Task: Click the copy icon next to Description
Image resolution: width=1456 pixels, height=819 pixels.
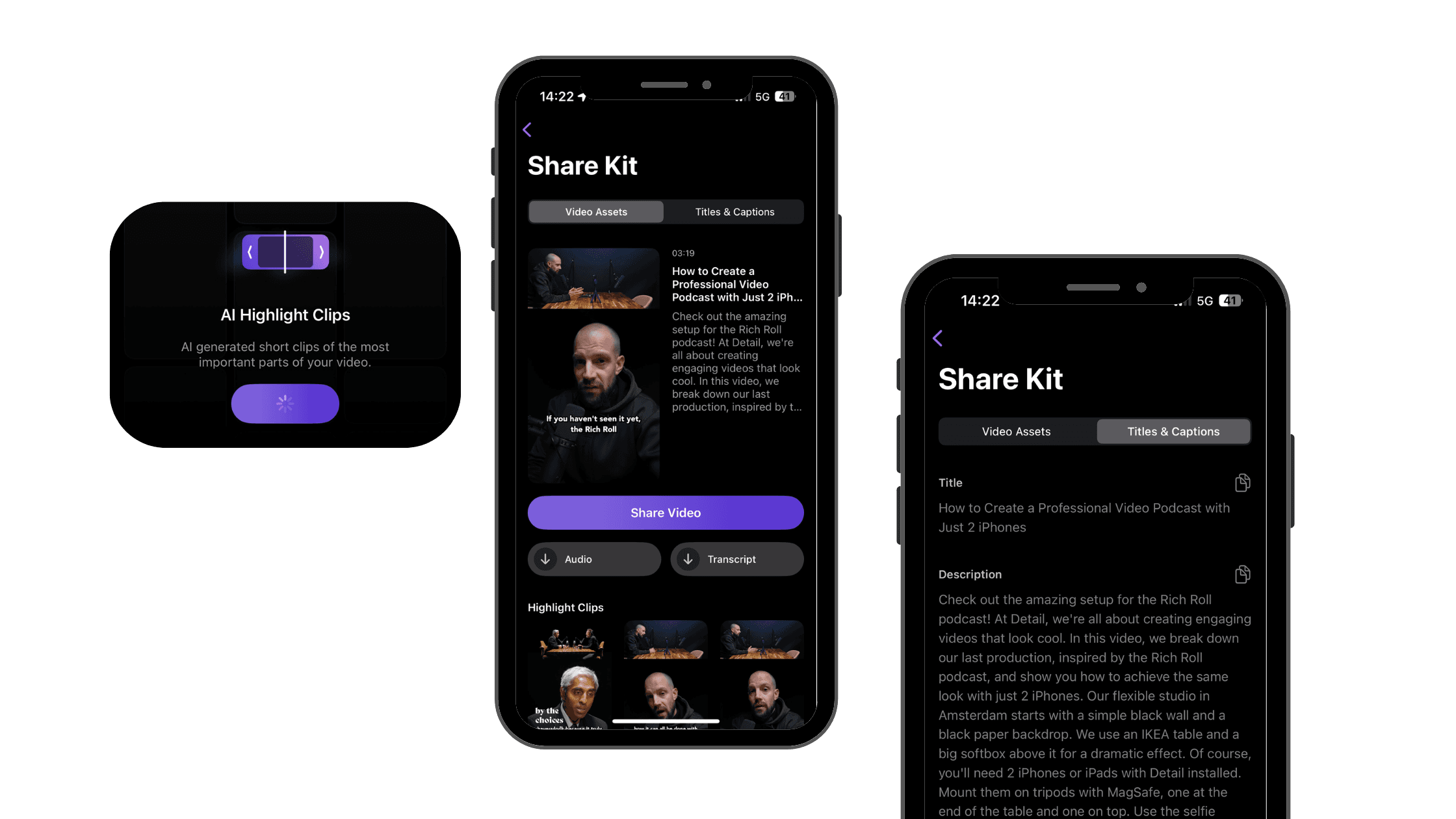Action: point(1243,574)
